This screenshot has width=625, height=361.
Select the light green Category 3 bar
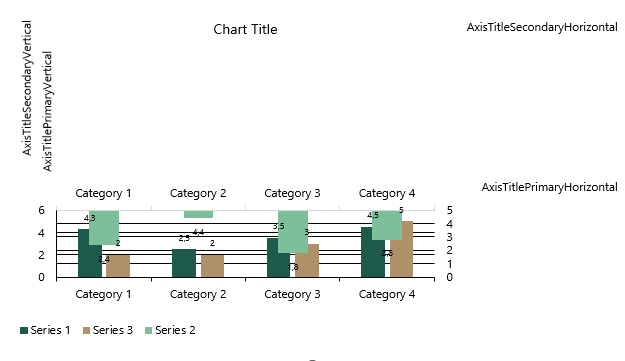293,232
